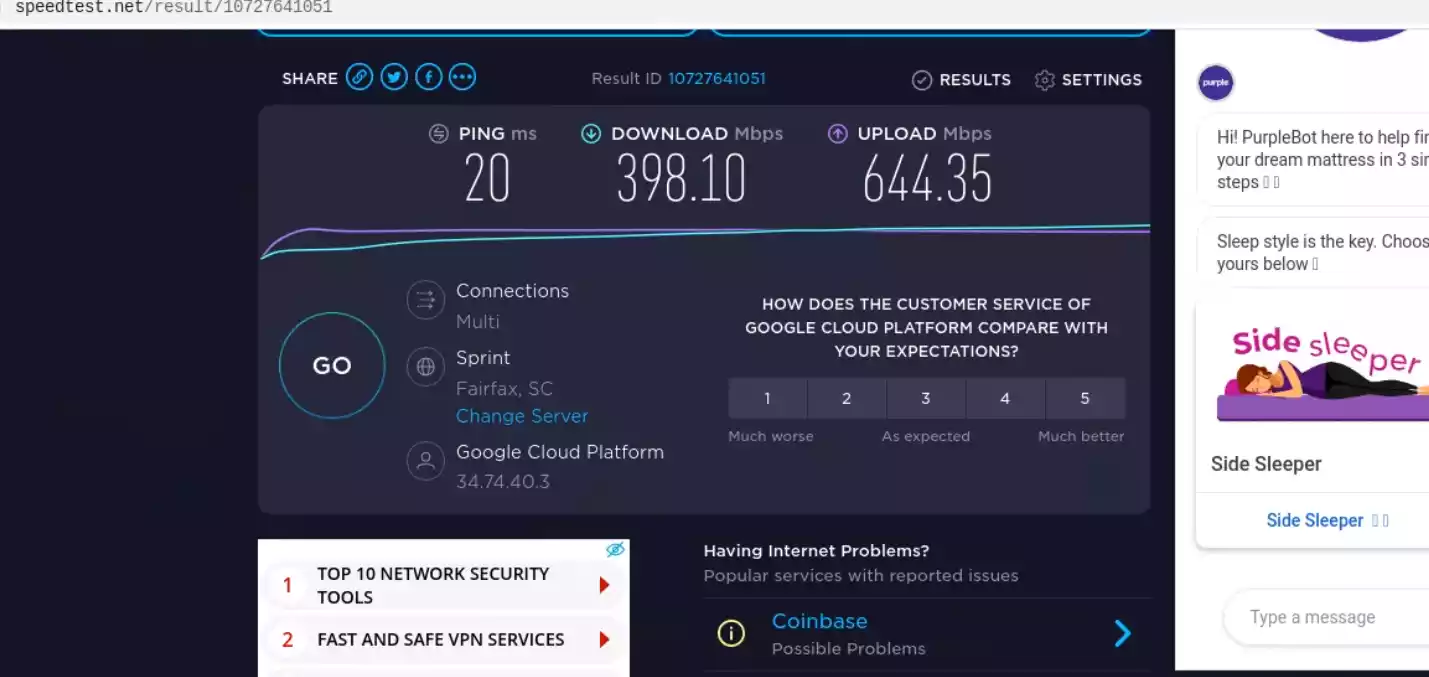This screenshot has height=677, width=1429.
Task: Start a new test with GO button
Action: pos(332,365)
